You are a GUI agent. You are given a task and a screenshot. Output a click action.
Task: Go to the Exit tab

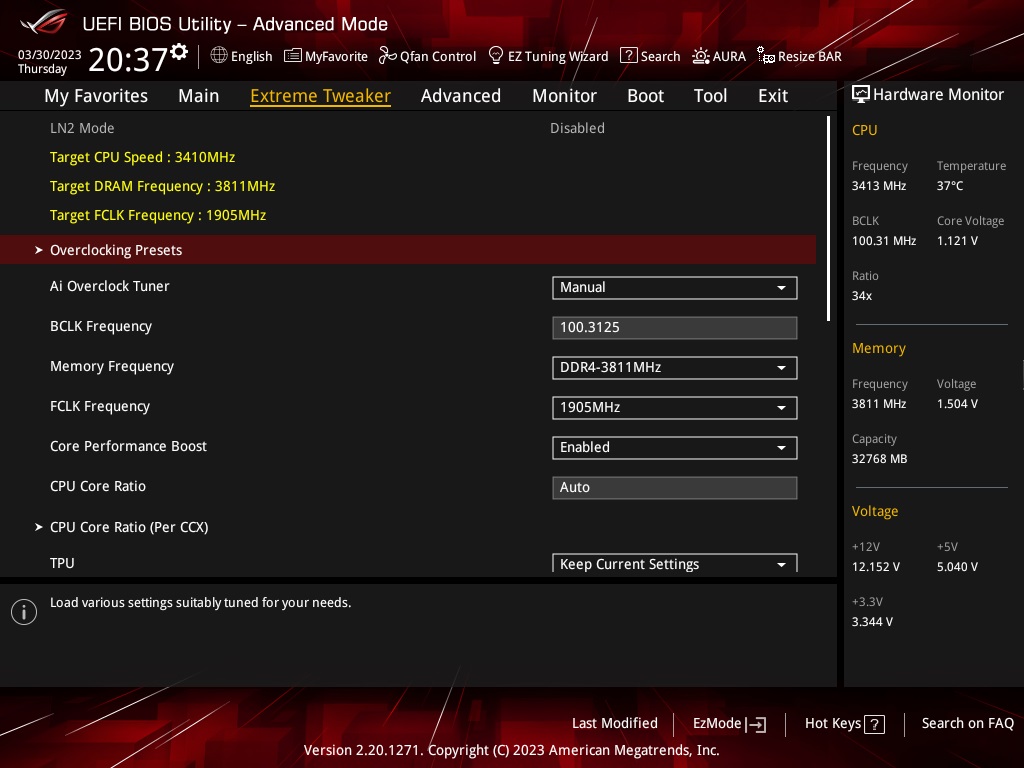coord(773,96)
